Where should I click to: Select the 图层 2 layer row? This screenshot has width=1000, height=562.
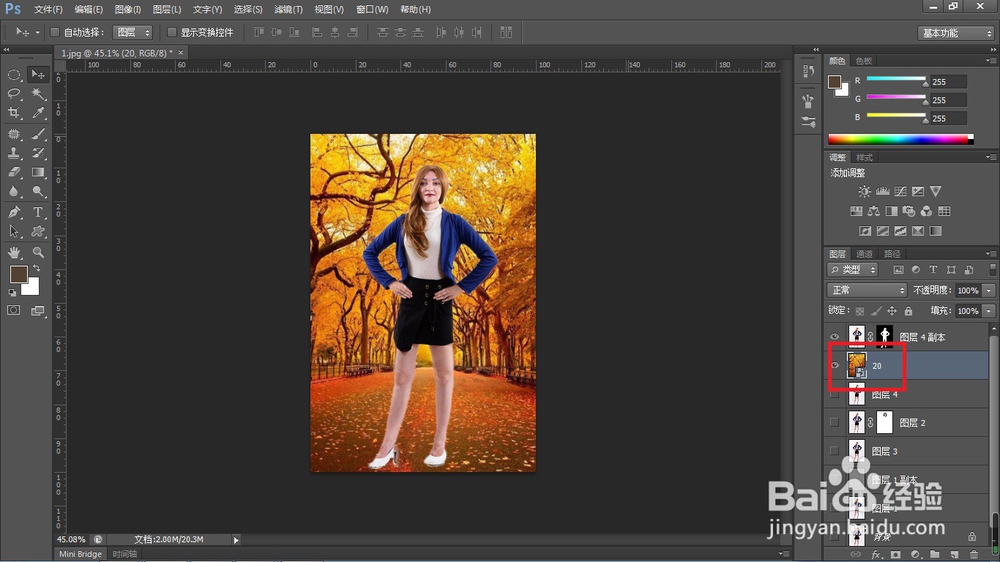(x=907, y=422)
